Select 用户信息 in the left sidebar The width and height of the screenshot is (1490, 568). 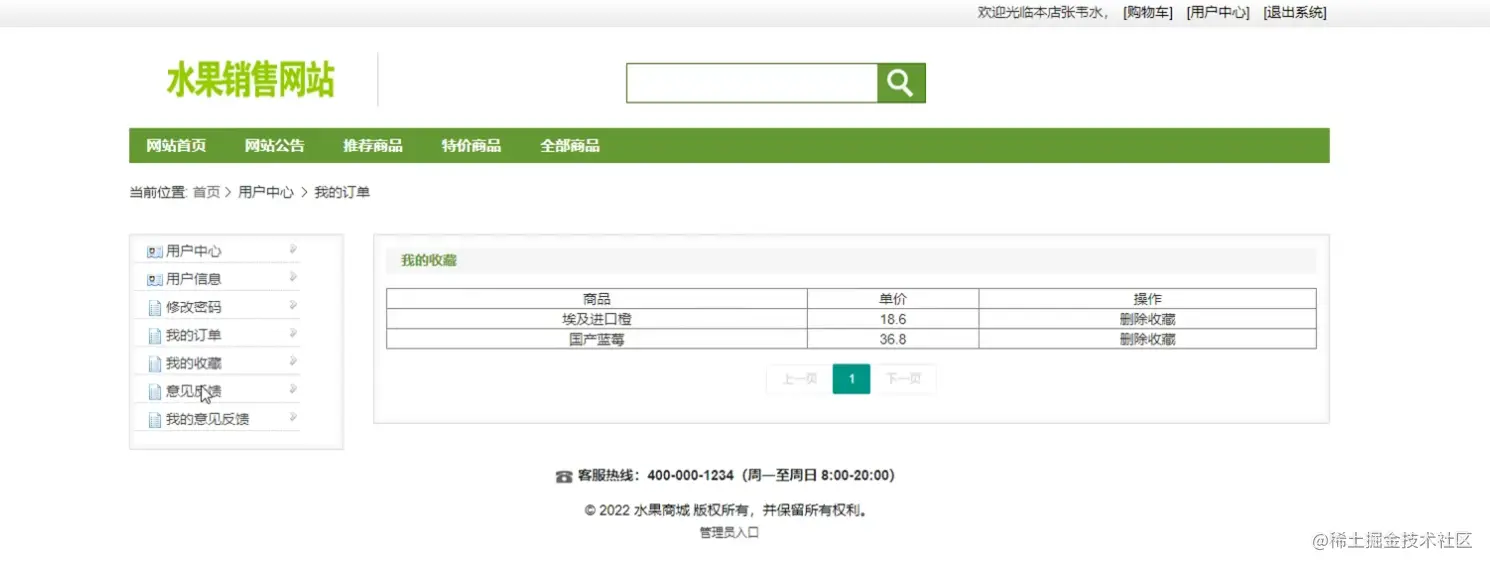(x=194, y=280)
